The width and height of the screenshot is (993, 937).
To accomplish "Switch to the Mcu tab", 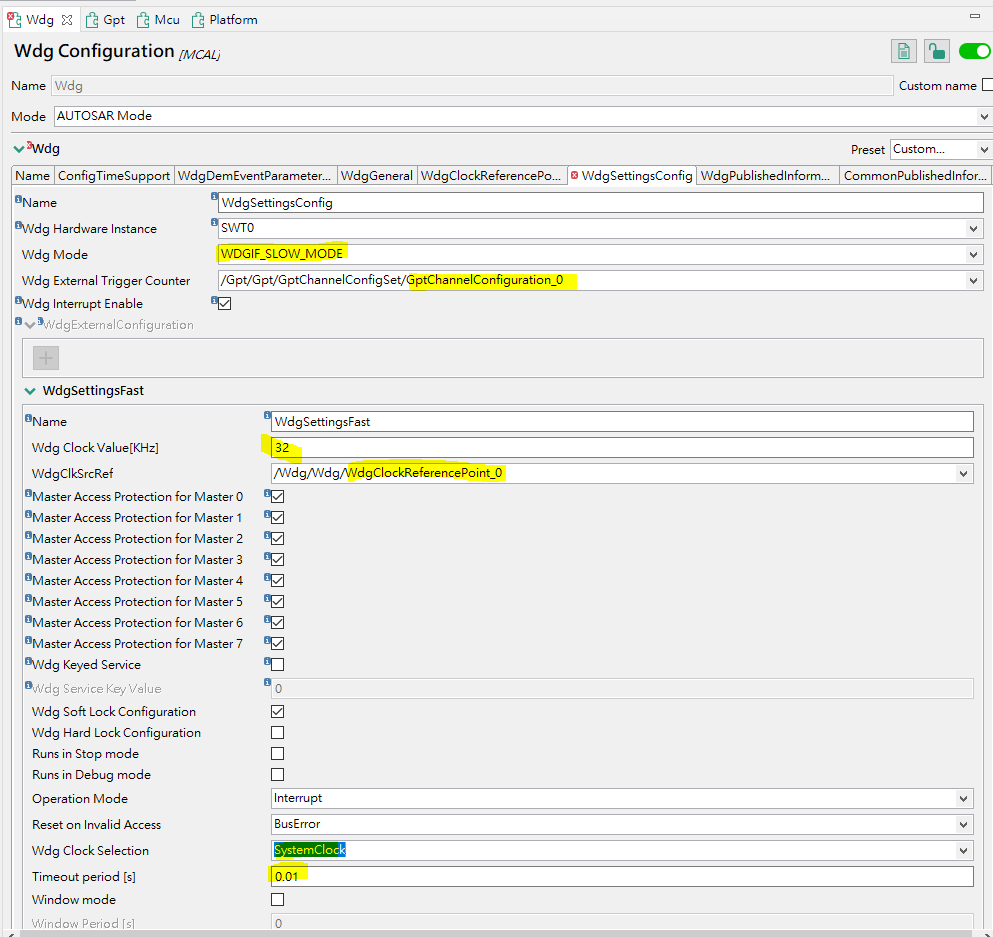I will coord(159,20).
